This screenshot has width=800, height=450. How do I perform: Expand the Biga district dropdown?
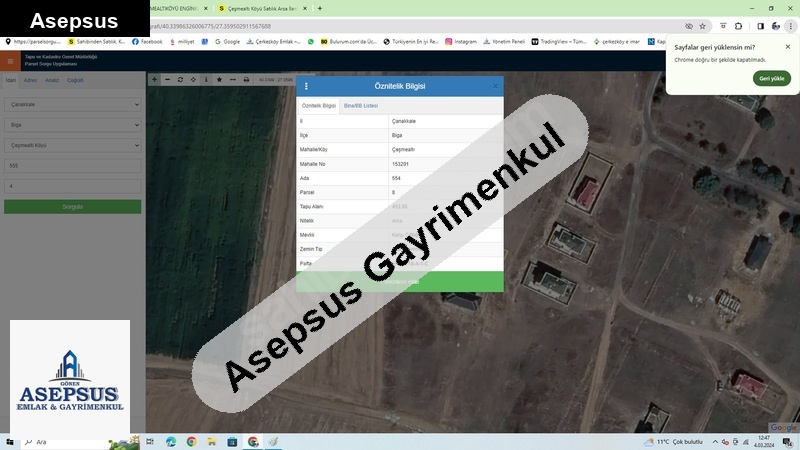(72, 125)
